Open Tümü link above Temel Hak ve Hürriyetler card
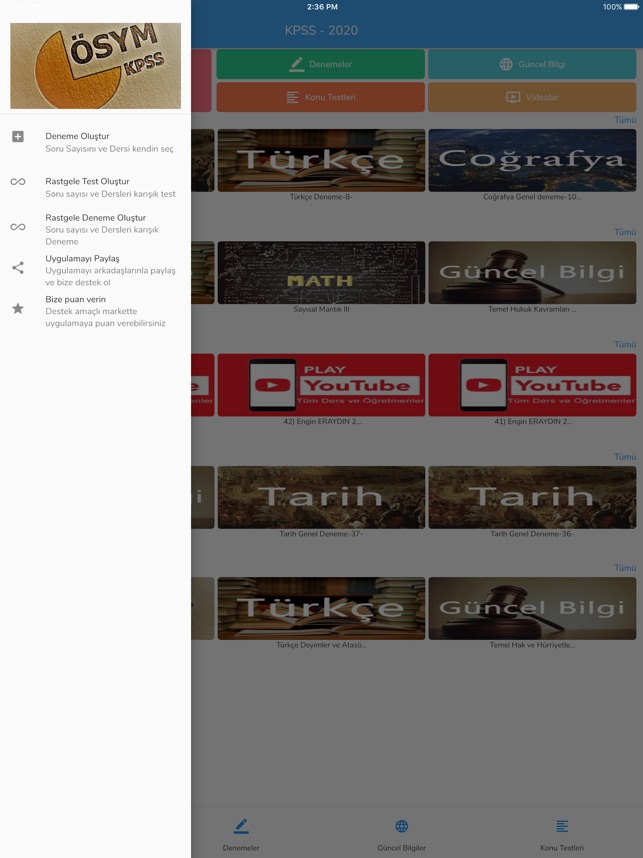 [625, 568]
